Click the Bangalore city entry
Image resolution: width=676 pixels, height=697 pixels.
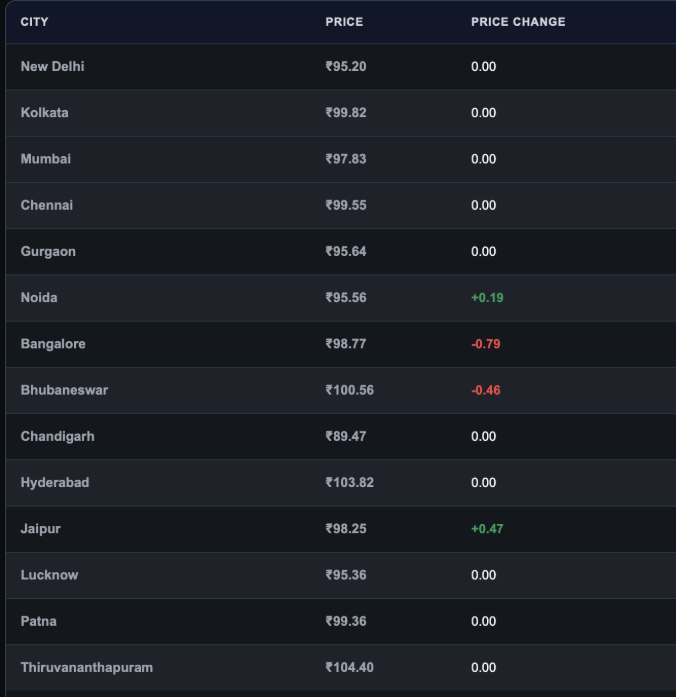[x=53, y=344]
